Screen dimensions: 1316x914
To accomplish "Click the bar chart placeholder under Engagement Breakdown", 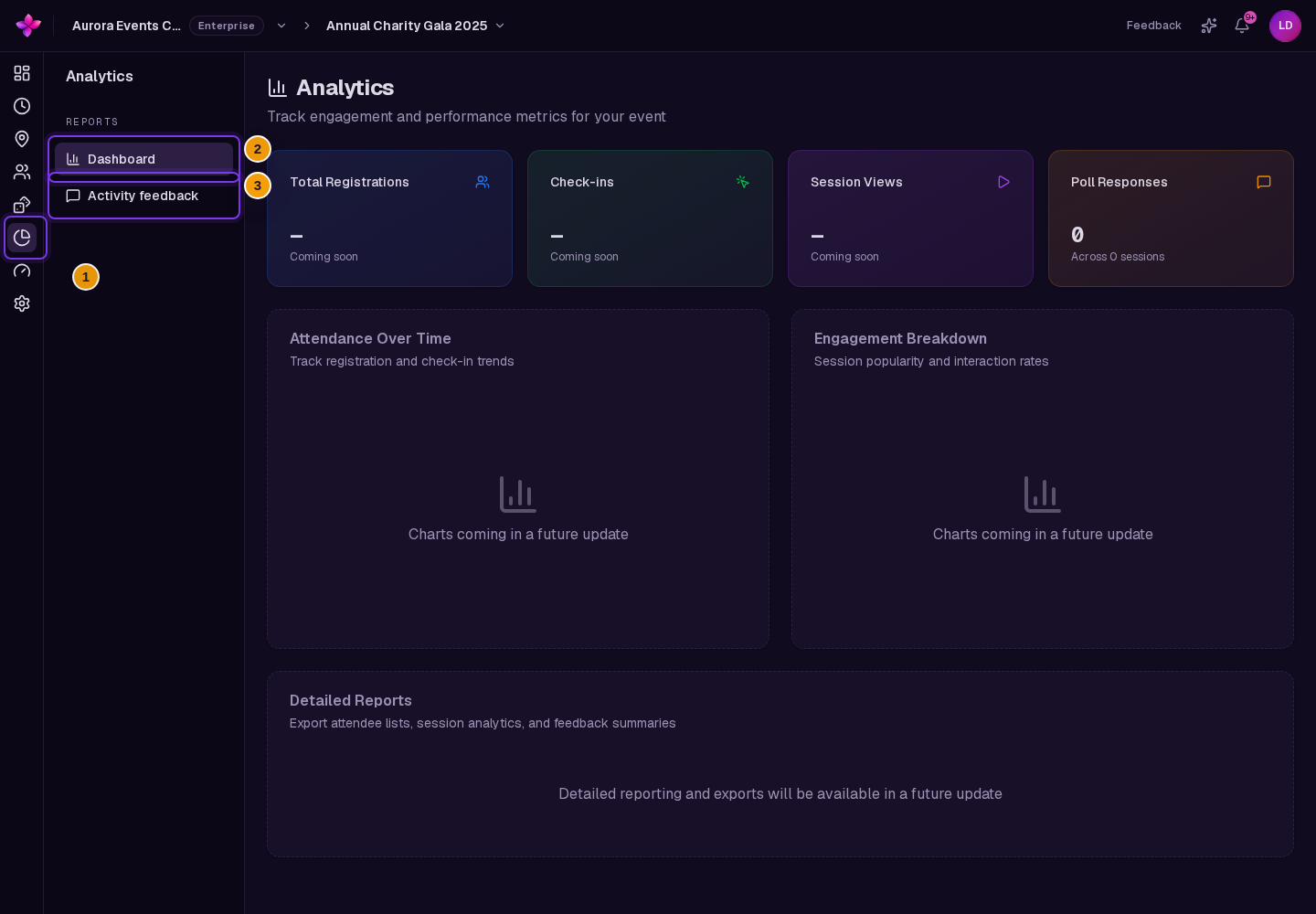I will pyautogui.click(x=1043, y=494).
